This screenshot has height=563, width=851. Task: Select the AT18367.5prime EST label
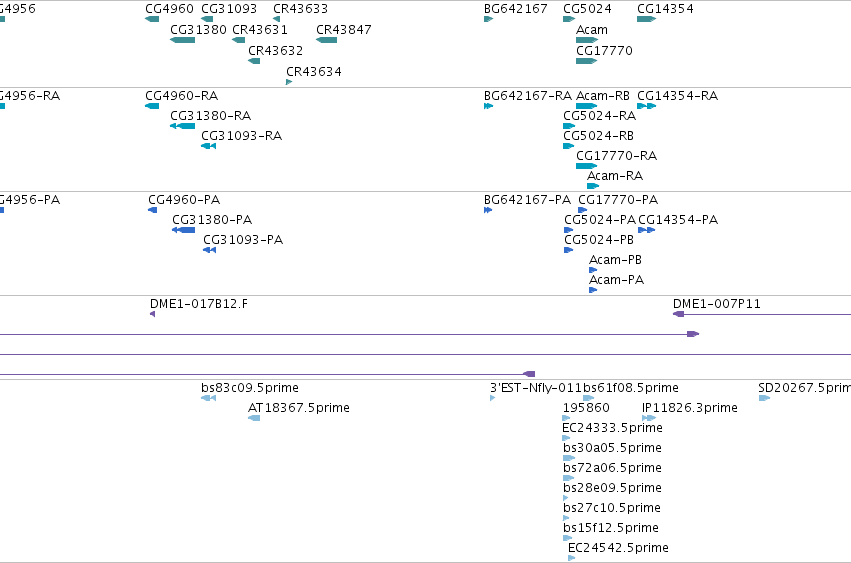tap(299, 408)
